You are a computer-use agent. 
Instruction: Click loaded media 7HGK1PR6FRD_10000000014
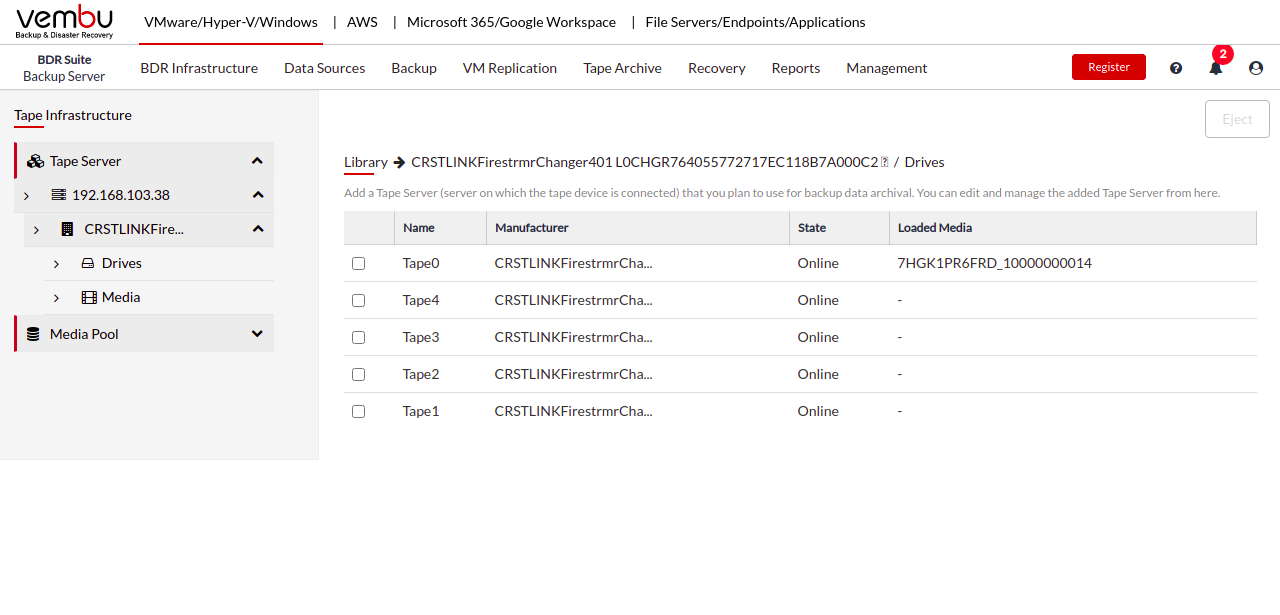[995, 263]
